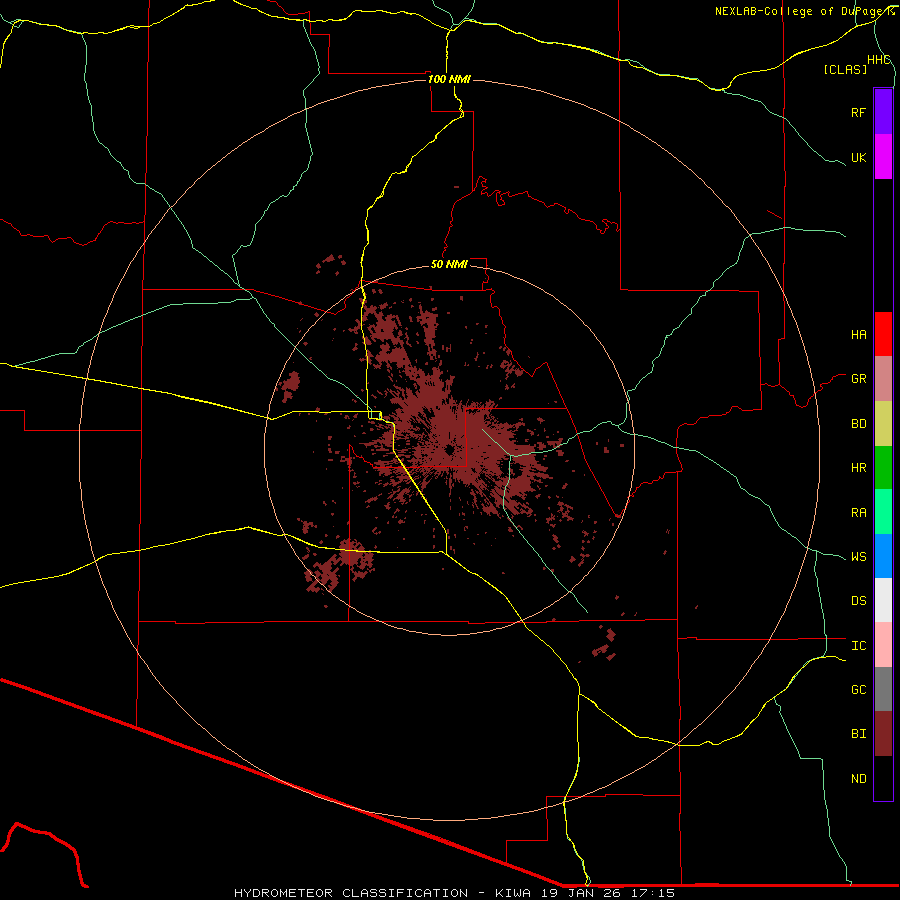
Task: Click the BD legend label
Action: pos(858,424)
